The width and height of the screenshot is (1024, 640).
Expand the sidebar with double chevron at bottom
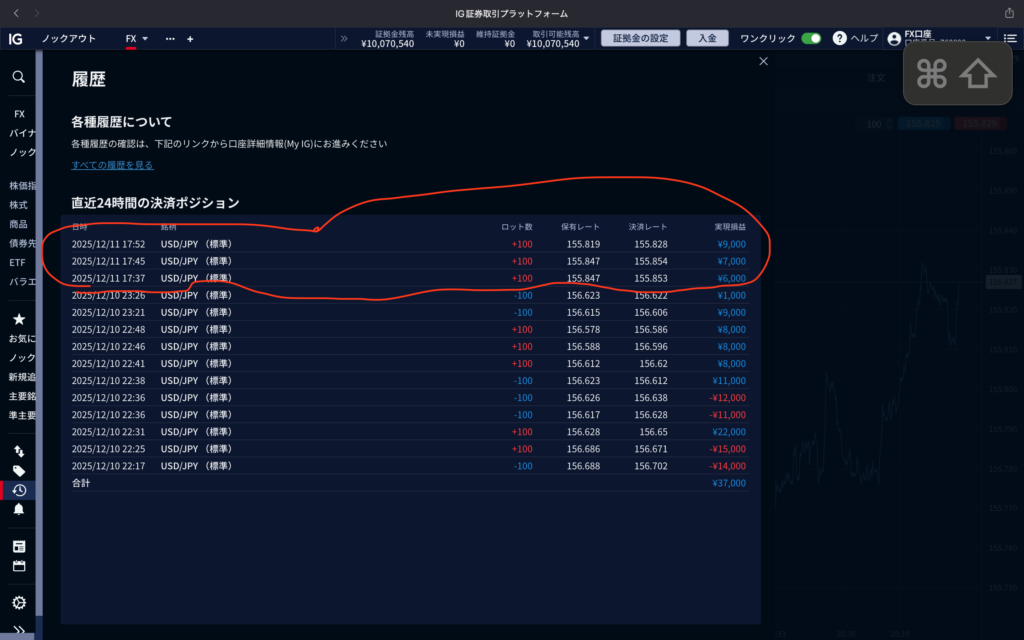click(x=18, y=630)
